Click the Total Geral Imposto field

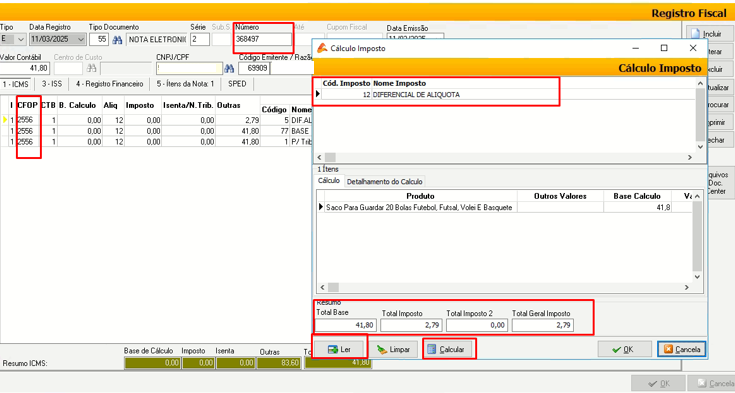pyautogui.click(x=542, y=325)
